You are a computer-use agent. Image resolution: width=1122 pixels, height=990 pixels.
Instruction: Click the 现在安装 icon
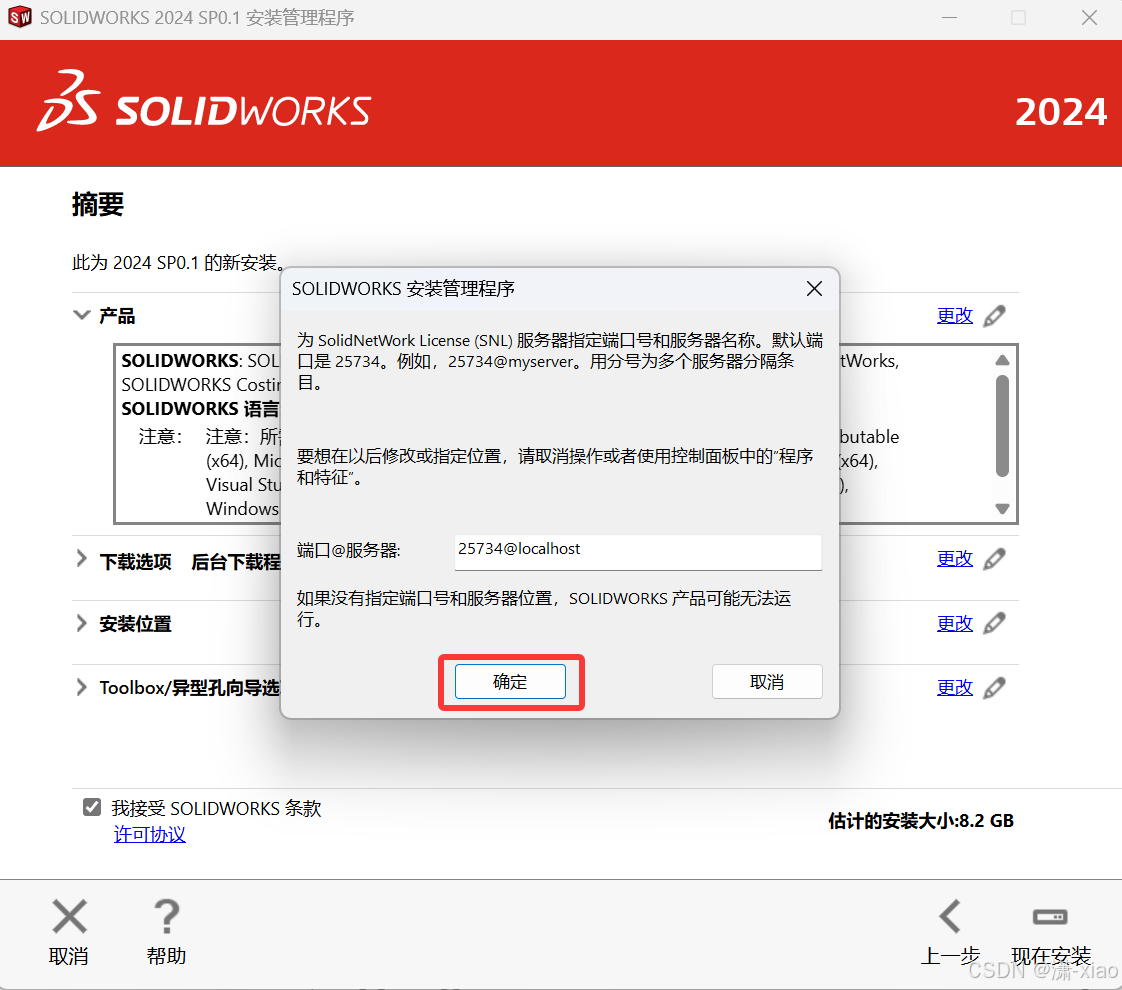[1050, 916]
